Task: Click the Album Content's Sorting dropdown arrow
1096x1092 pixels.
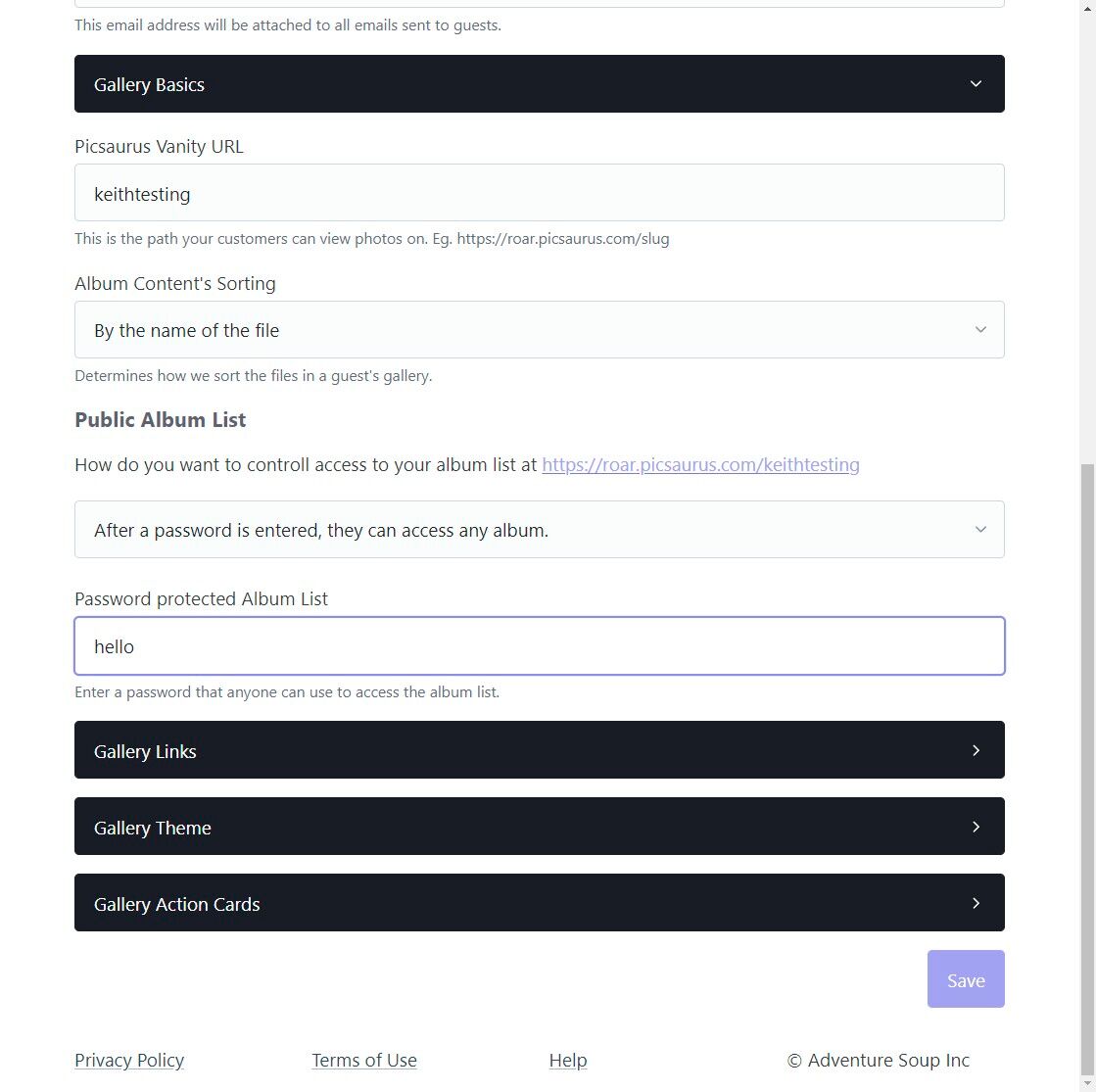Action: 980,330
